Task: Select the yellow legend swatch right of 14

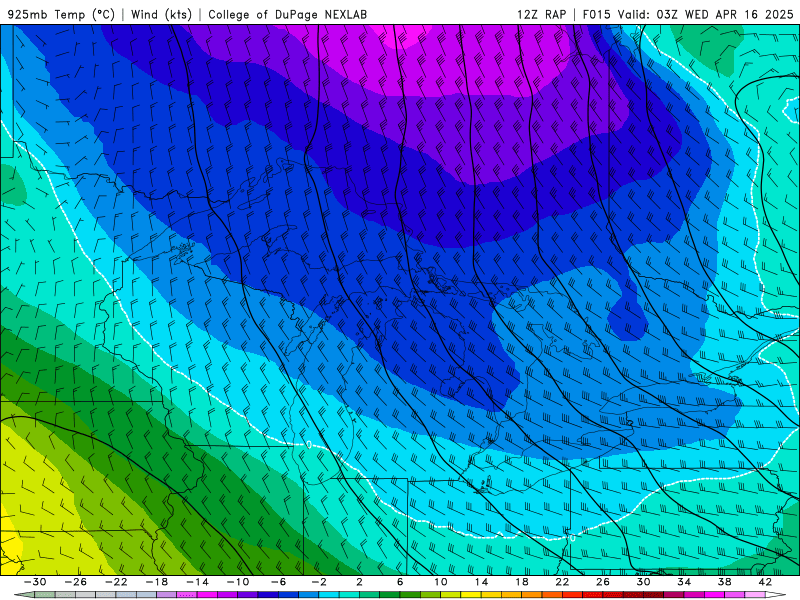Action: pyautogui.click(x=491, y=595)
